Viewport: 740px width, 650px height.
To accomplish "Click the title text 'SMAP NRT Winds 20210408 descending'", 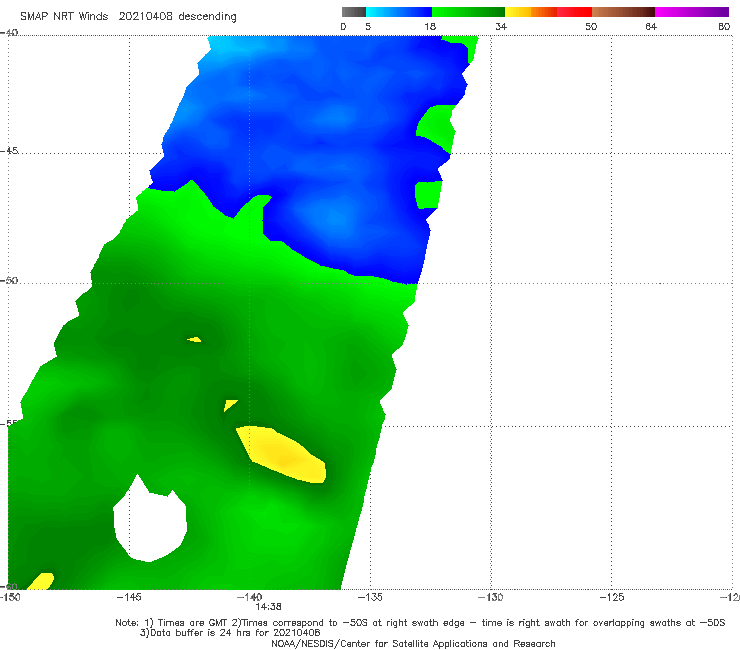I will [x=128, y=17].
